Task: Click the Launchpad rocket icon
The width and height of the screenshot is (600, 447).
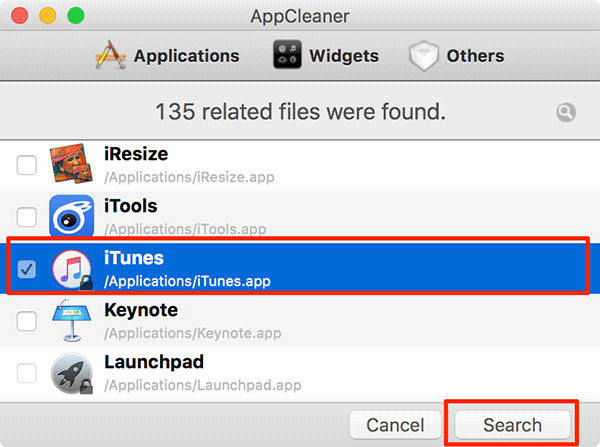Action: tap(72, 373)
